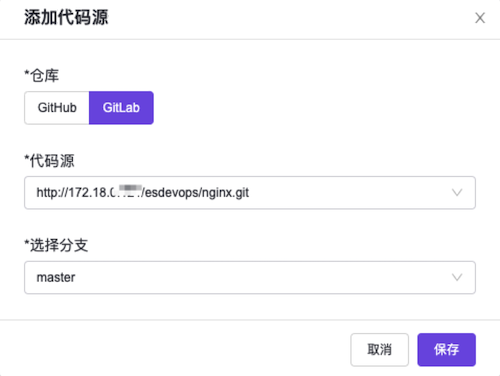Select the GitHub repository option
Viewport: 500px width, 376px height.
tap(57, 108)
